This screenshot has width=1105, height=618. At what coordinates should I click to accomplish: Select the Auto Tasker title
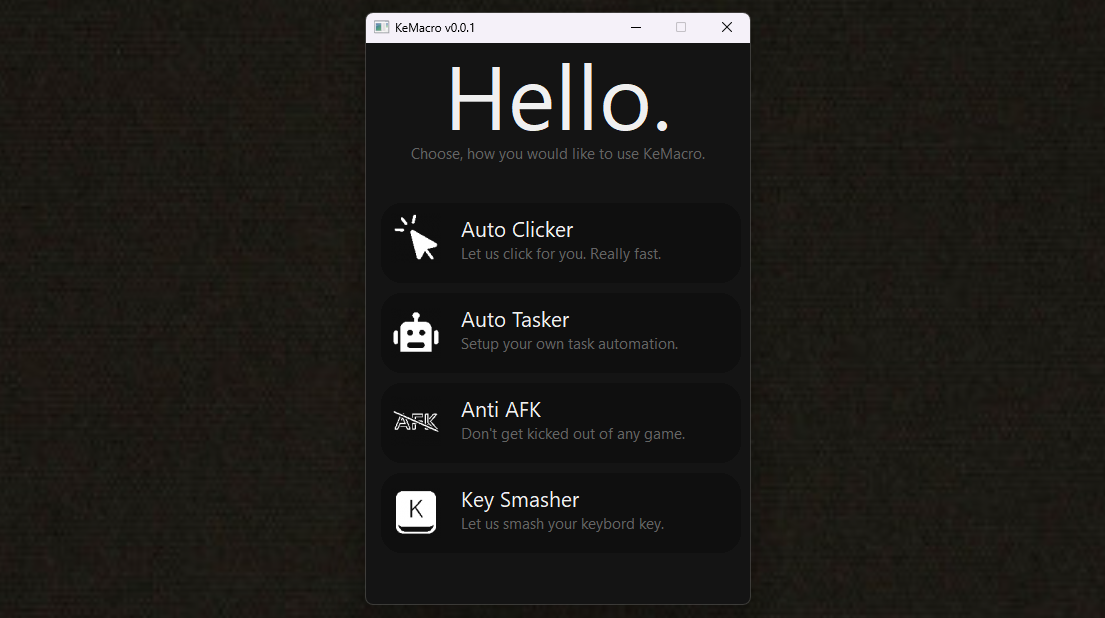click(514, 320)
